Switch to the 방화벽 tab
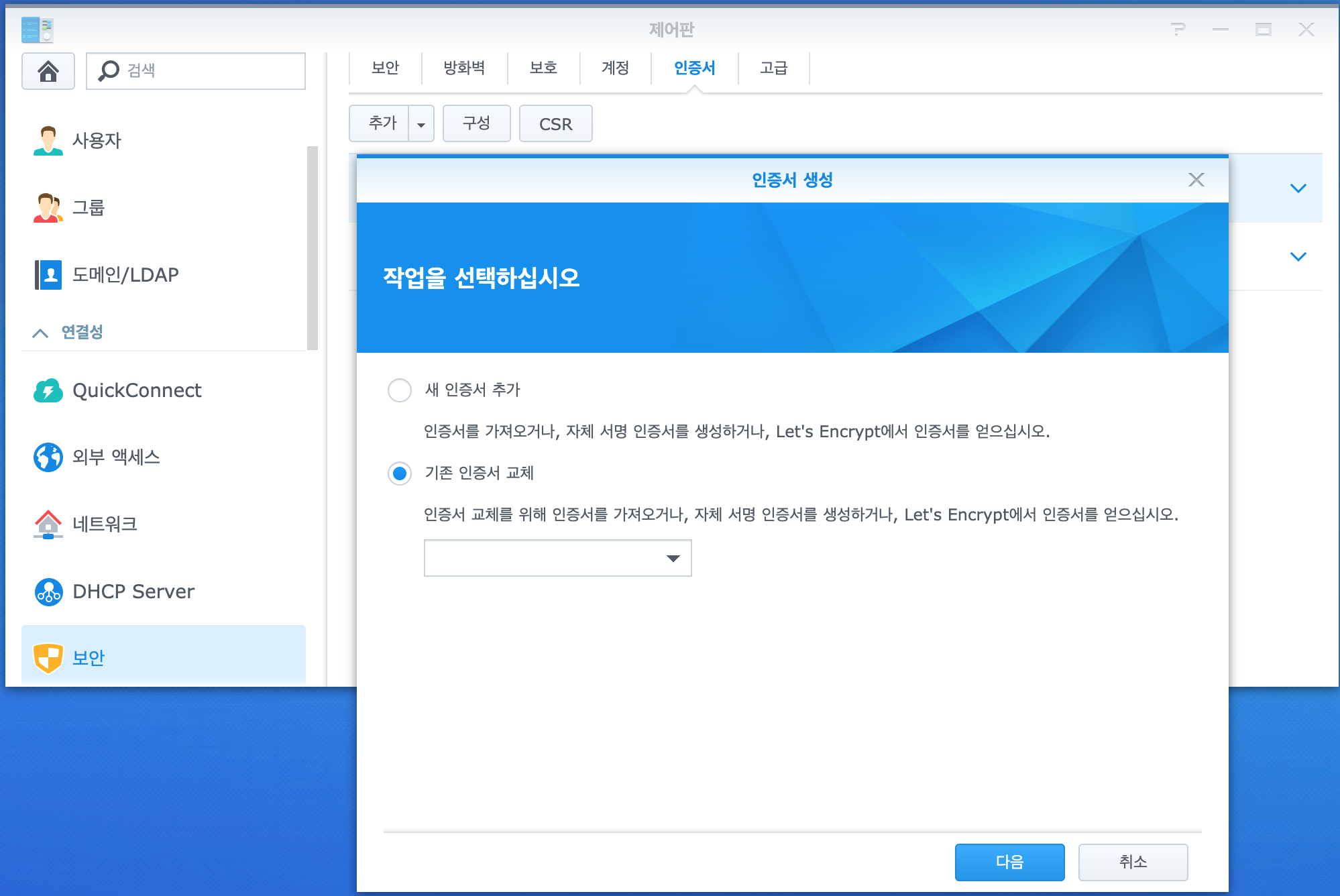Viewport: 1340px width, 896px height. coord(464,68)
